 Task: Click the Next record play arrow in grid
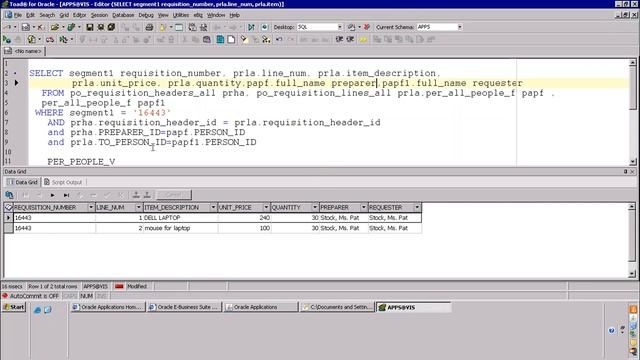coord(52,195)
